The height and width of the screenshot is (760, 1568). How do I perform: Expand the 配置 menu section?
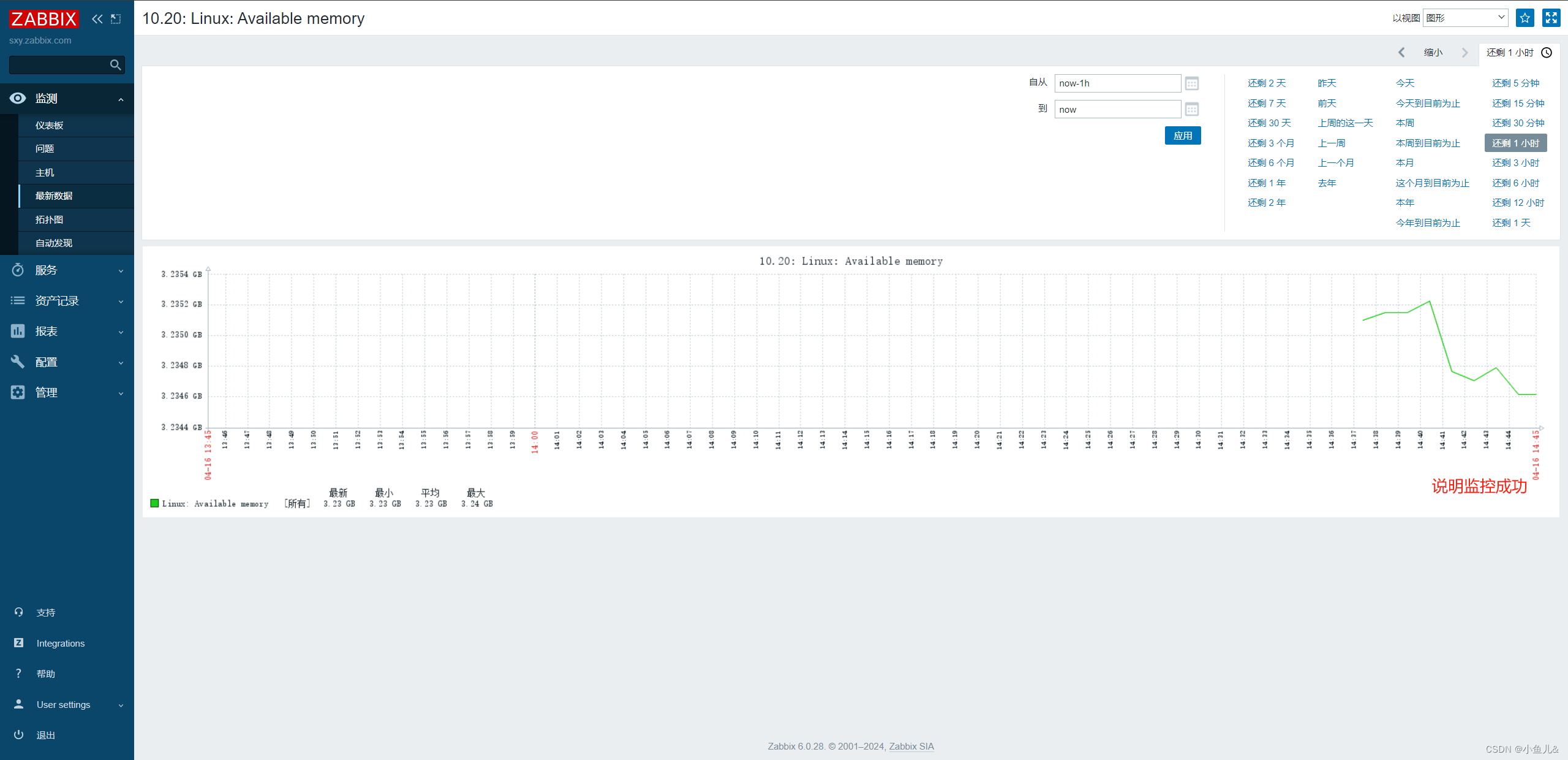(121, 363)
